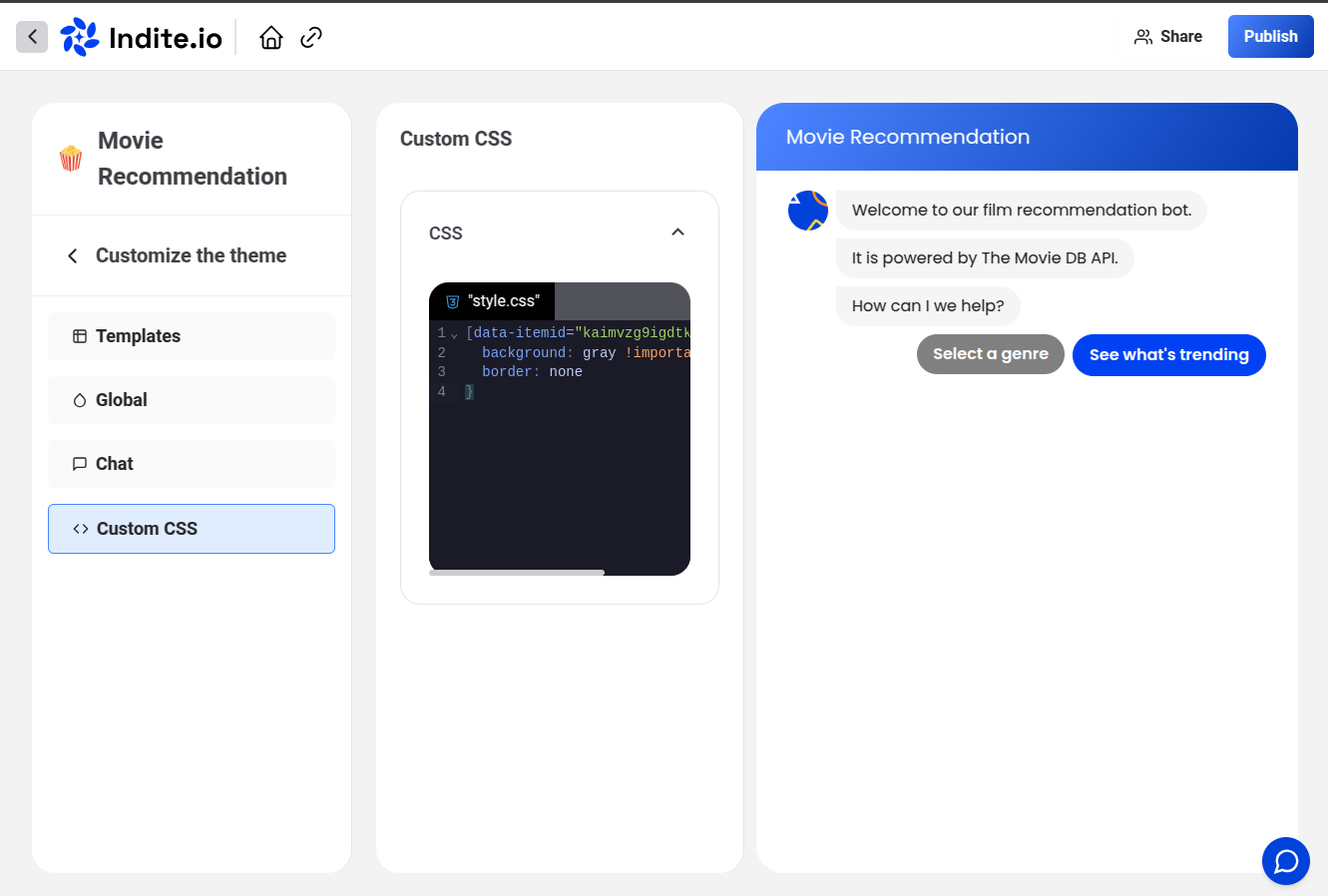Click the popcorn emoji beside Movie Recommendation
The image size is (1328, 896).
pos(70,158)
